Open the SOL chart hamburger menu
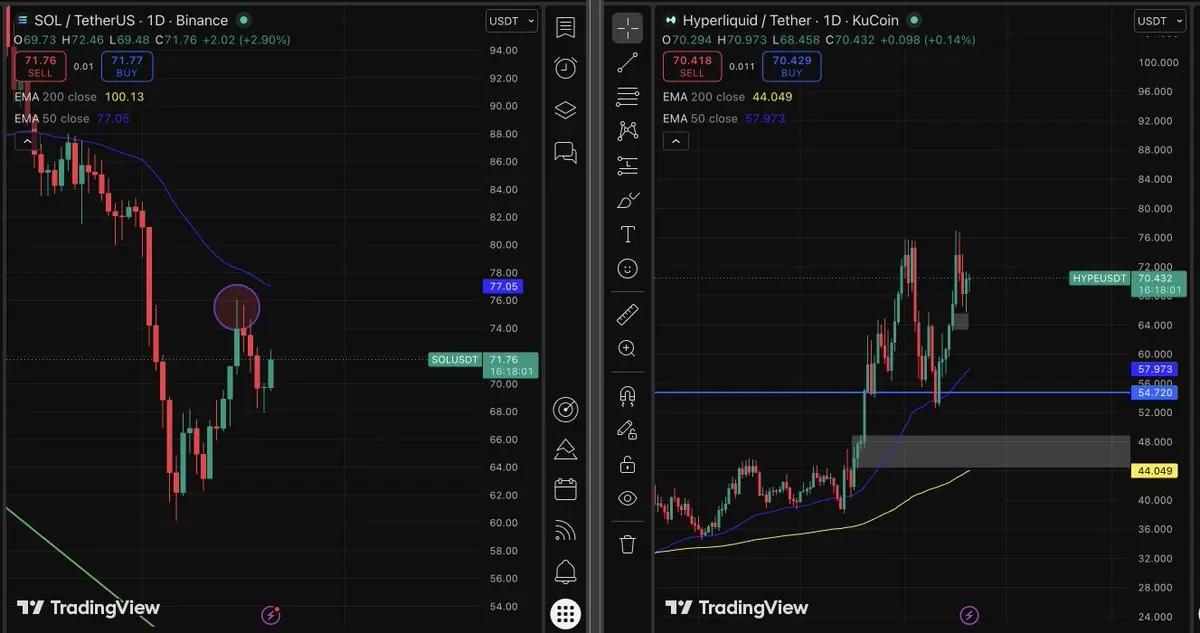This screenshot has height=633, width=1200. pyautogui.click(x=20, y=20)
